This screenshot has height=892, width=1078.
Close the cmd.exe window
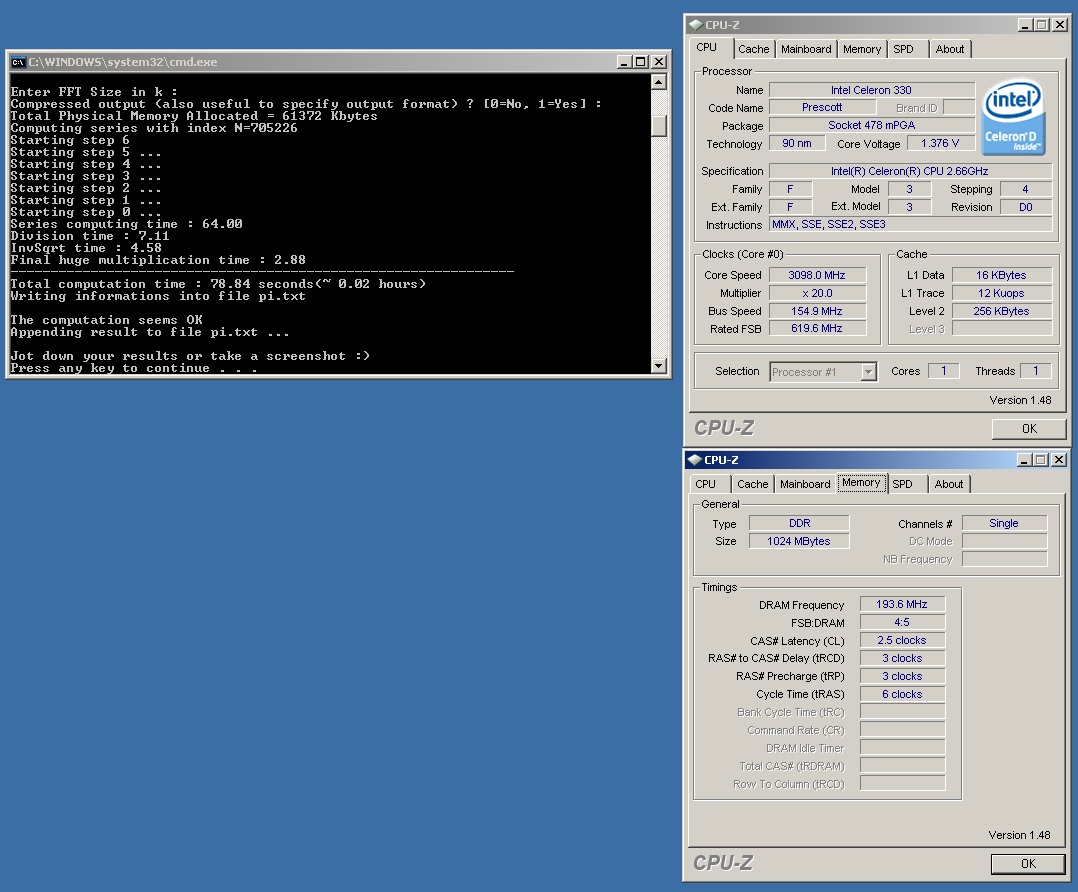click(659, 62)
